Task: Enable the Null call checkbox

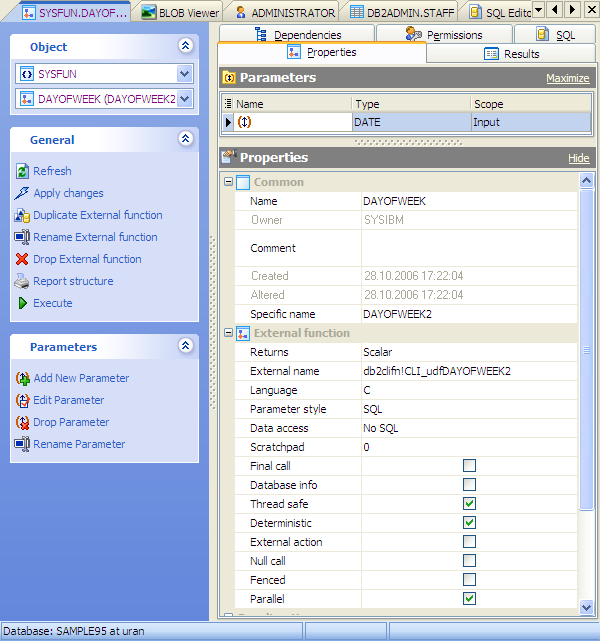Action: (x=469, y=560)
